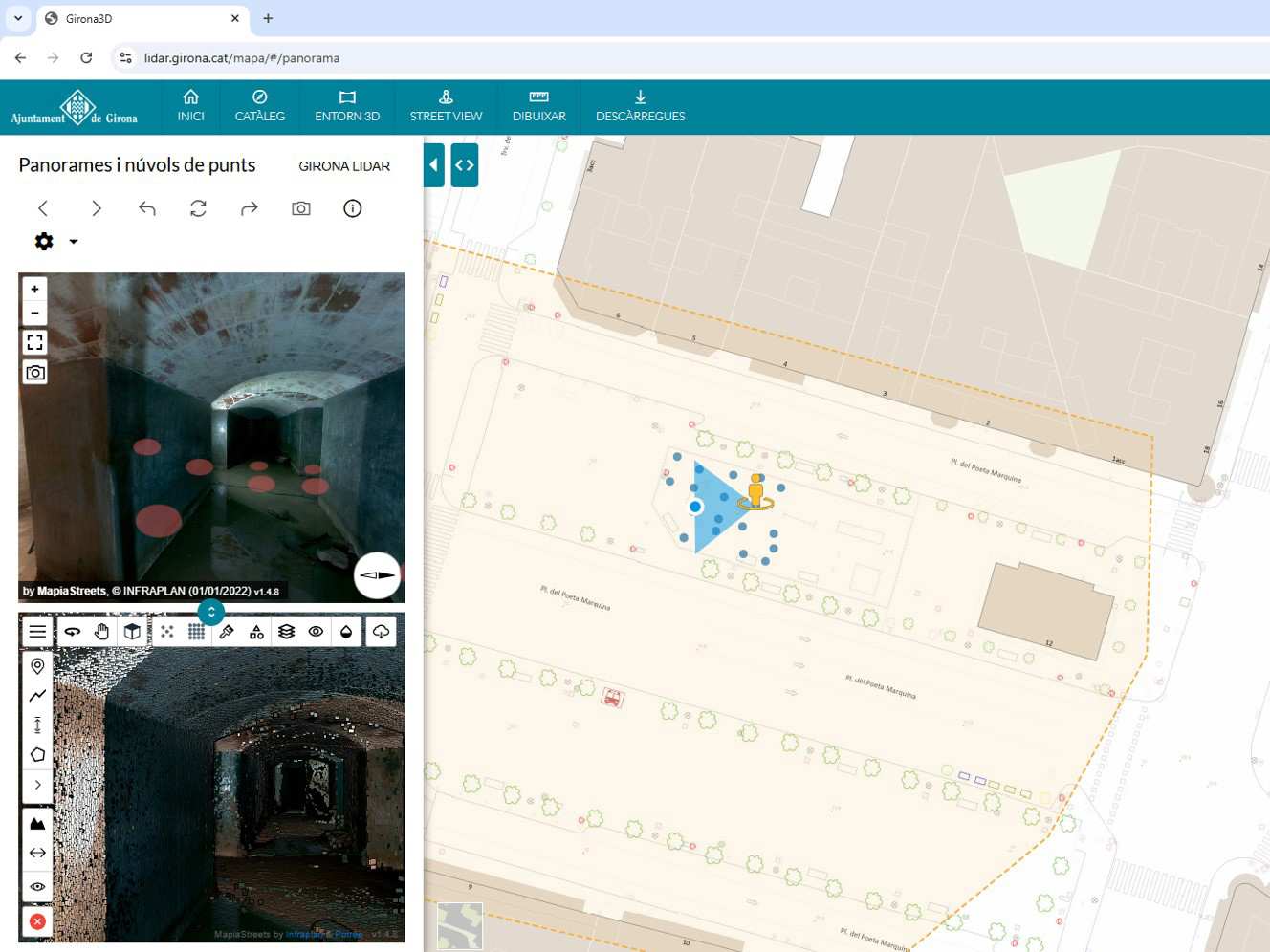Activate the hand pan tool
Image resolution: width=1270 pixels, height=952 pixels.
(x=102, y=632)
